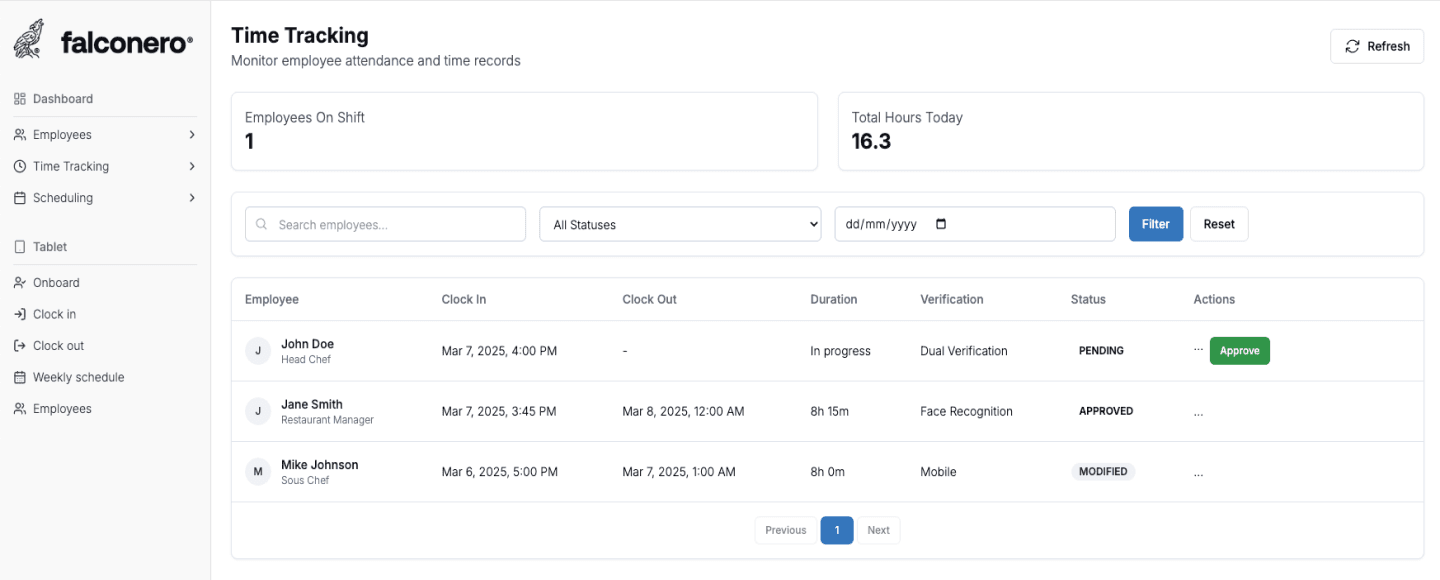Select page 1 in pagination
1440x580 pixels.
click(x=837, y=530)
